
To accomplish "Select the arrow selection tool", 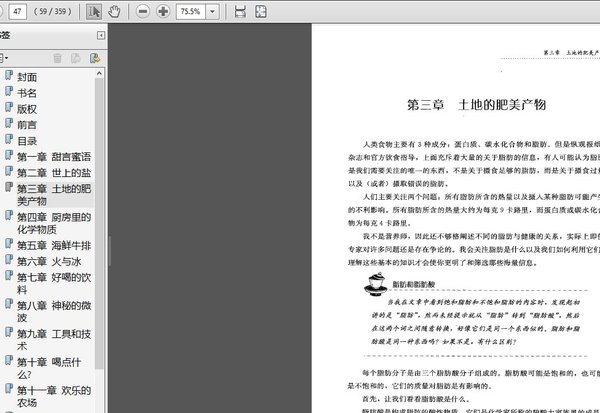I will (94, 11).
